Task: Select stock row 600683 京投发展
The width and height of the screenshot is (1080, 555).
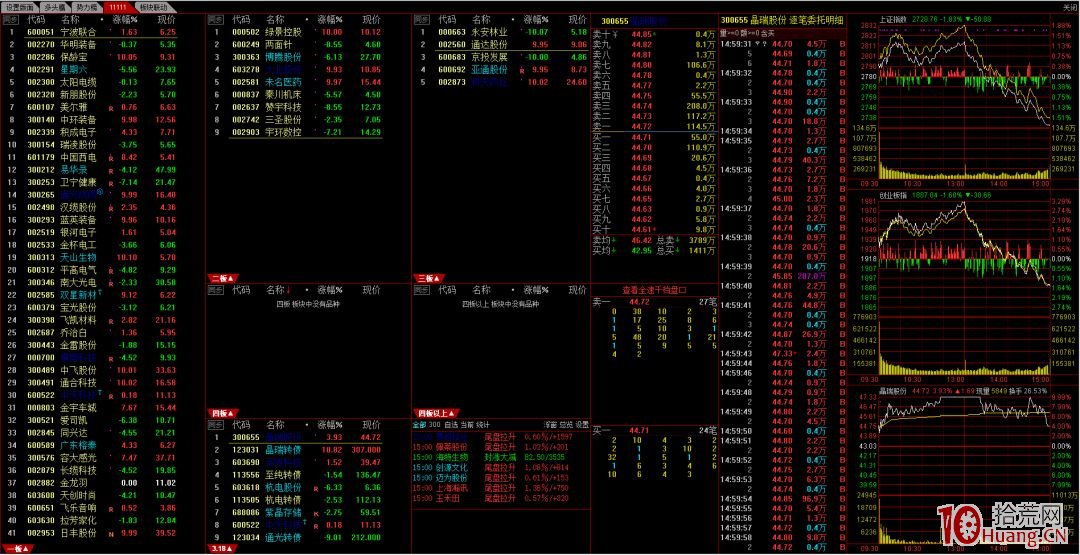Action: point(501,57)
